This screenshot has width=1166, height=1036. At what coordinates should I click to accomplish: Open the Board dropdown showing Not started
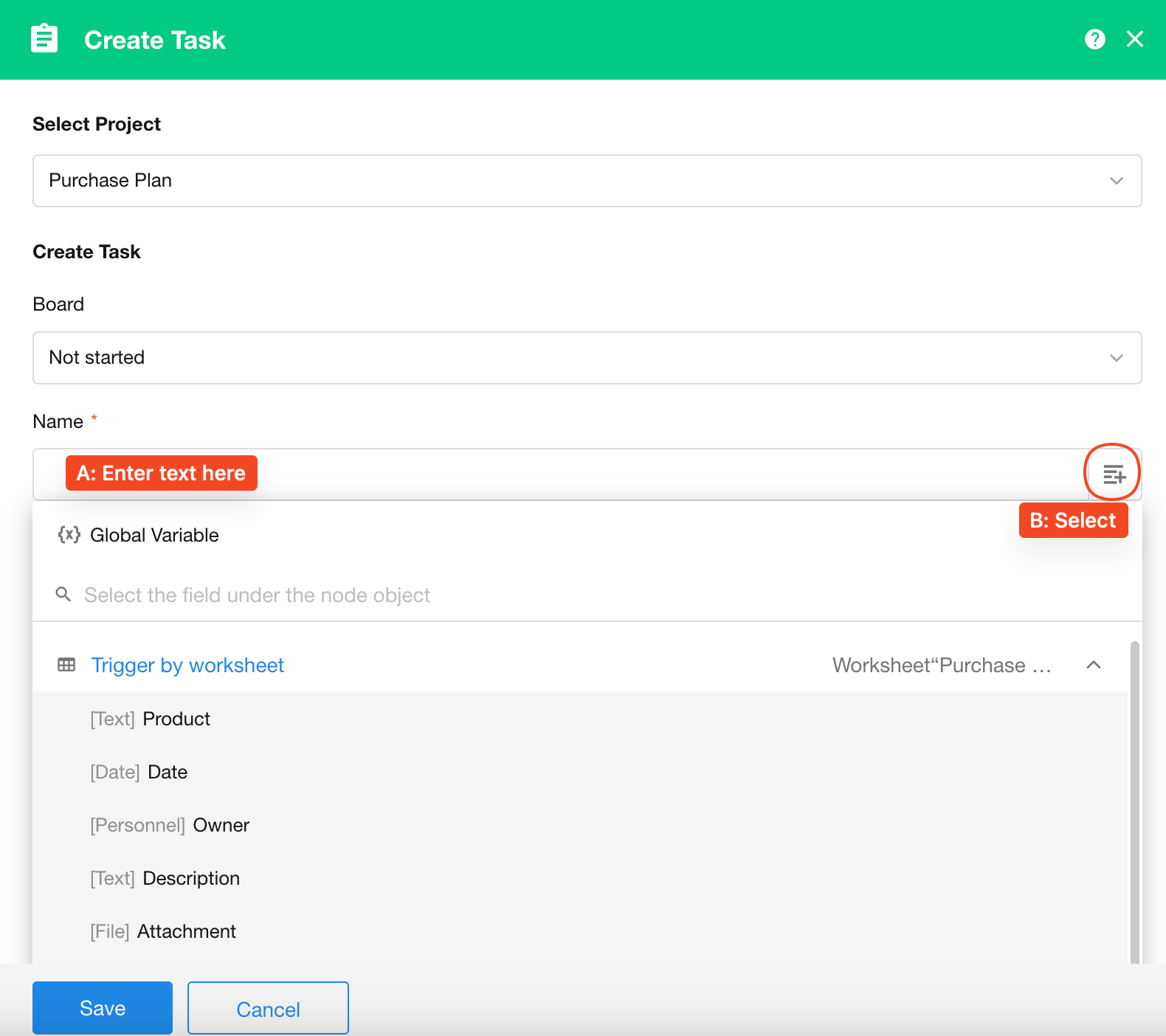pos(587,358)
